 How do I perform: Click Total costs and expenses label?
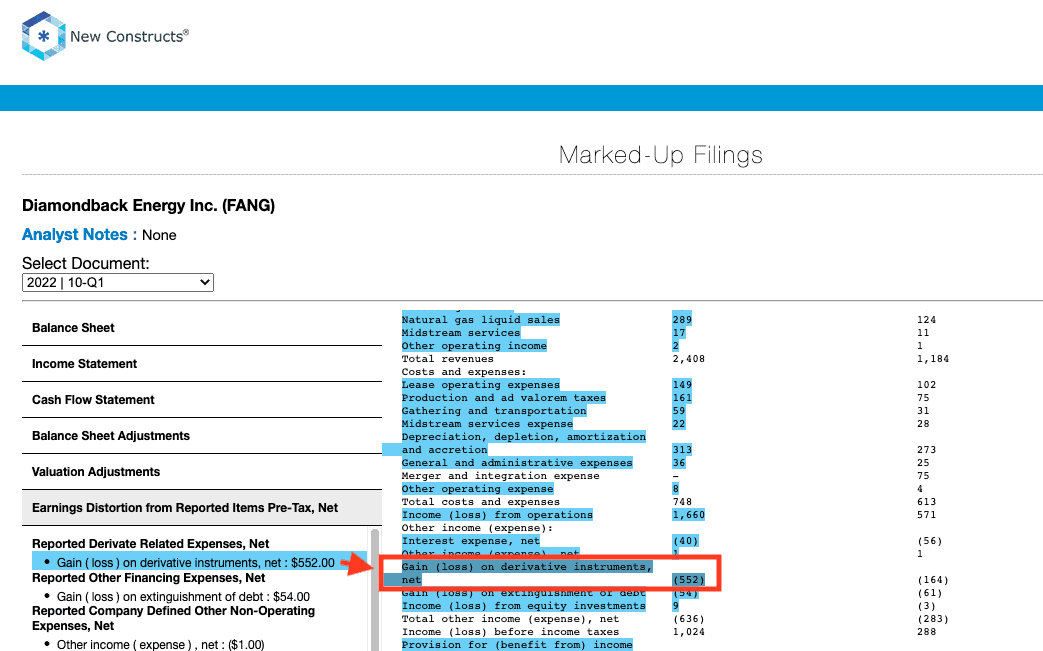click(480, 502)
